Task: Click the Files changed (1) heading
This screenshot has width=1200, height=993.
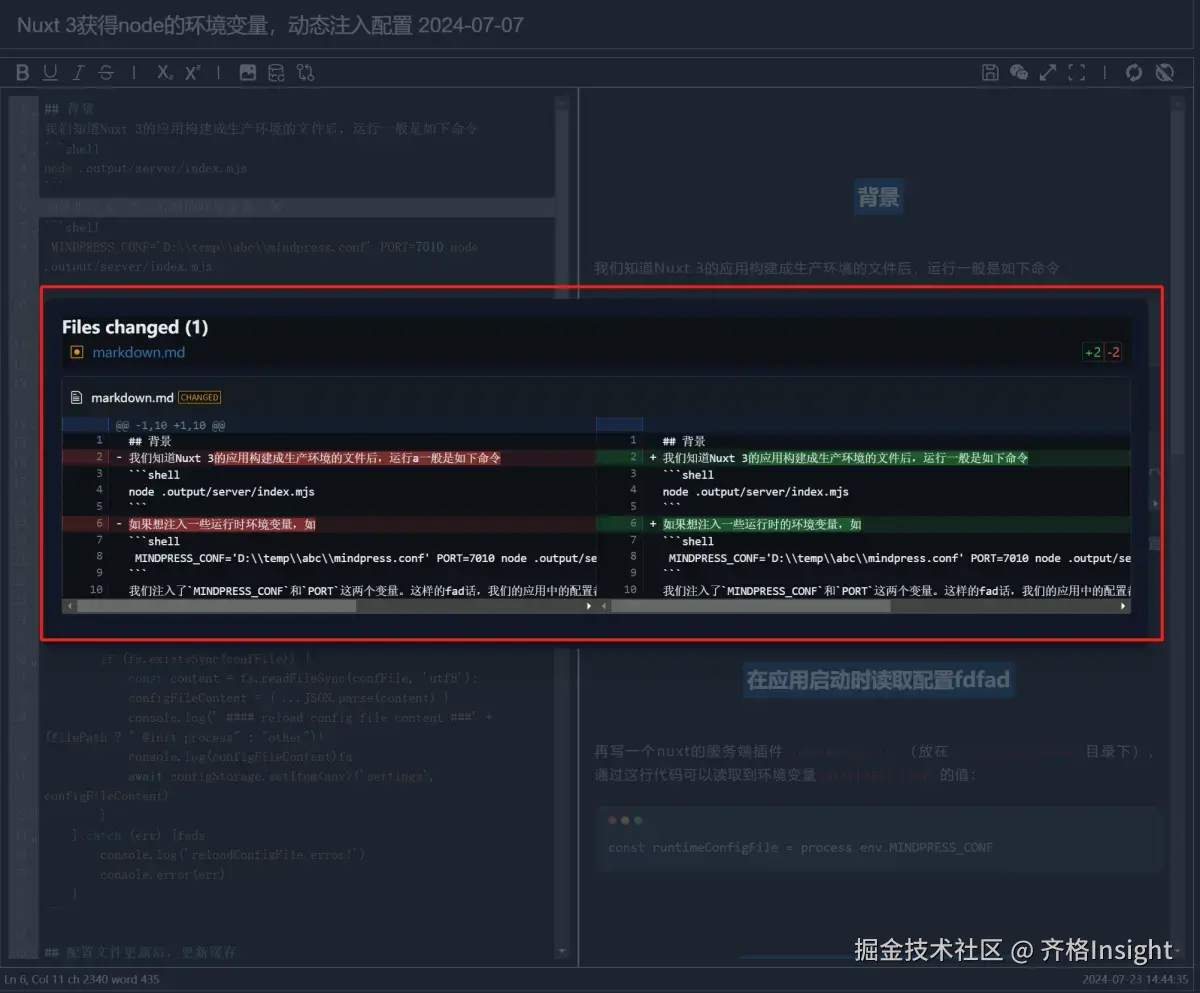Action: [135, 327]
